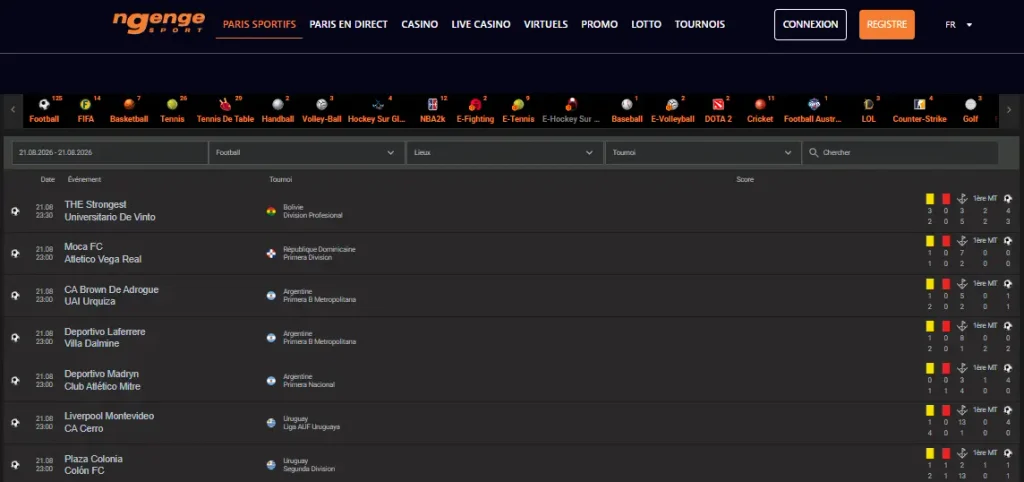Open the Virtuels menu item
Image resolution: width=1024 pixels, height=482 pixels.
click(x=546, y=24)
